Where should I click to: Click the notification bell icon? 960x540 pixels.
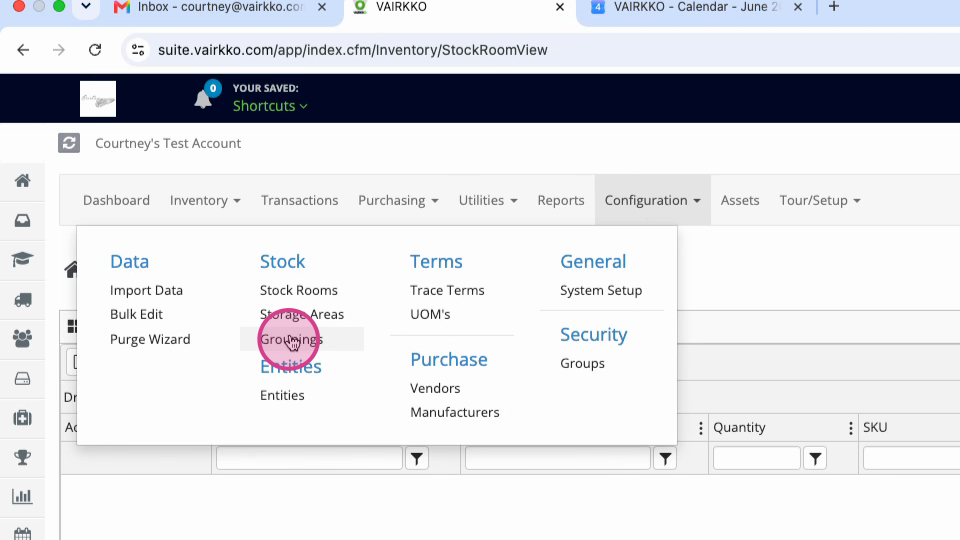coord(203,99)
